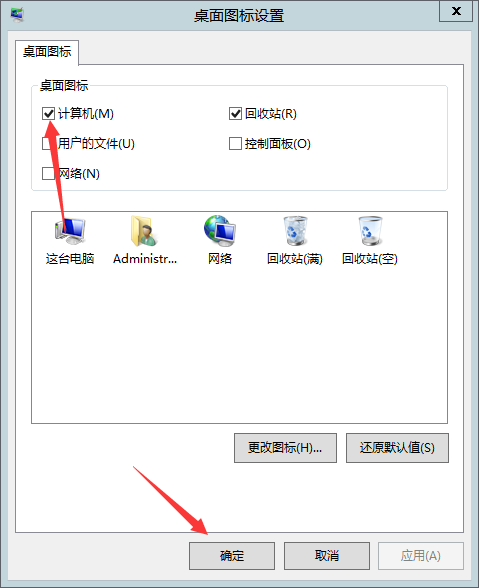Switch to the 桌面图标 tab
The height and width of the screenshot is (588, 479).
[47, 52]
